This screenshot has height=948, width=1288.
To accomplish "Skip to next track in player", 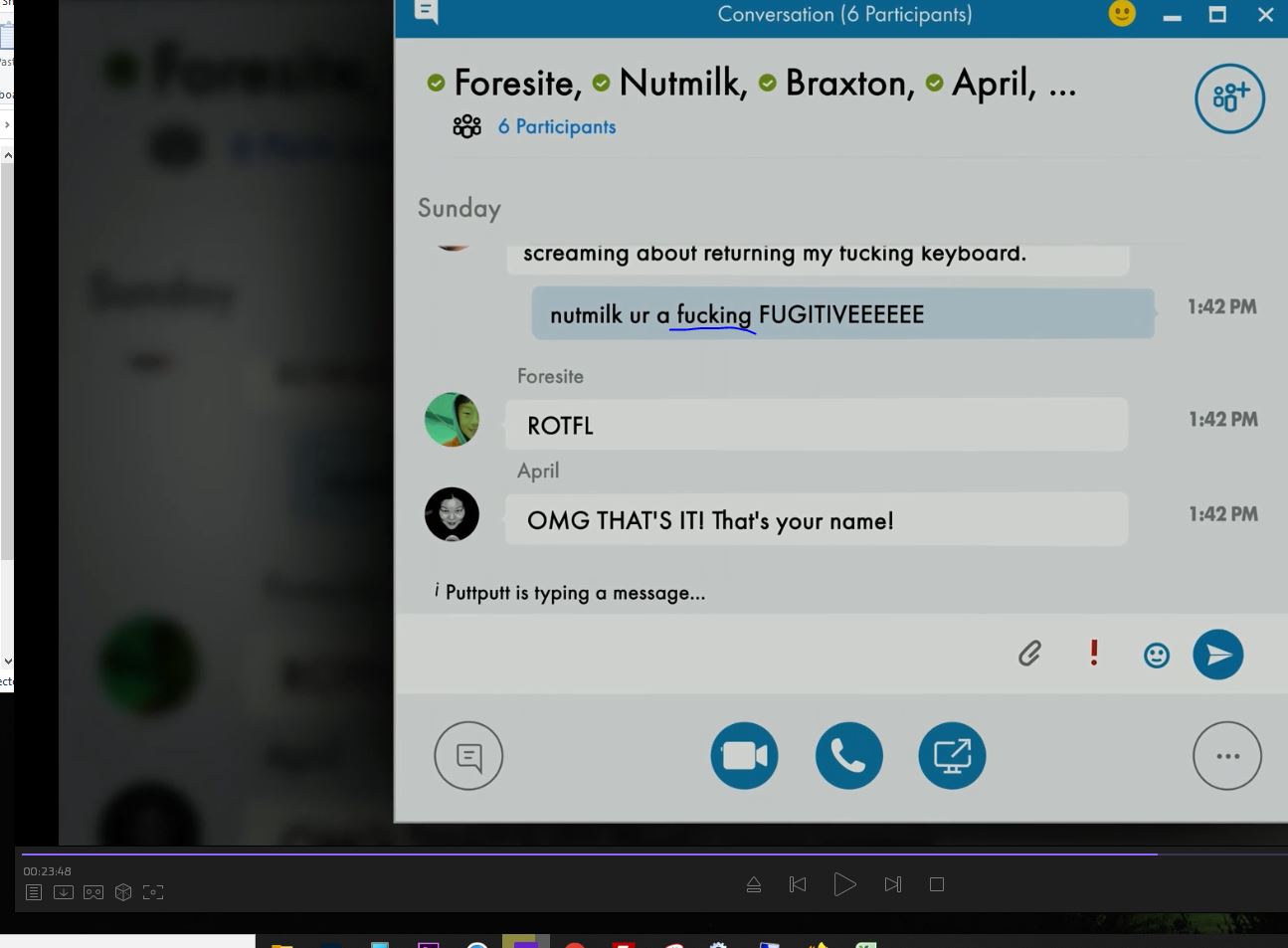I will pyautogui.click(x=892, y=884).
